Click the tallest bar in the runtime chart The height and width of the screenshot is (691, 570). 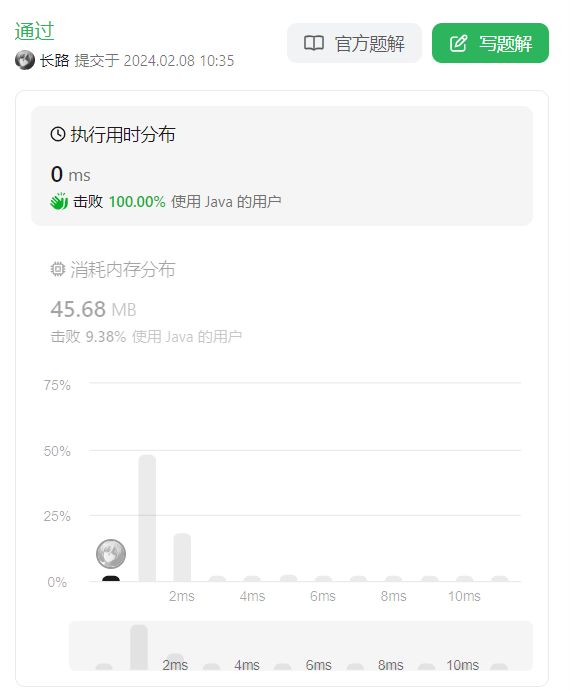pos(147,518)
